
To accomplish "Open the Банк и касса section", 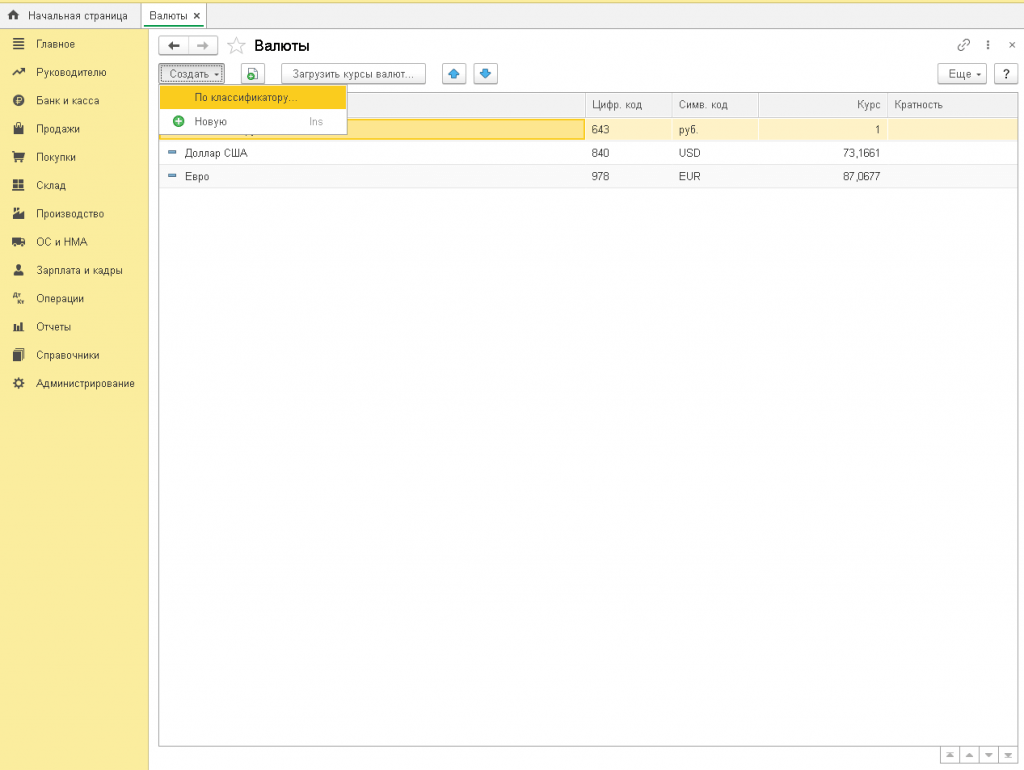I will [x=67, y=101].
